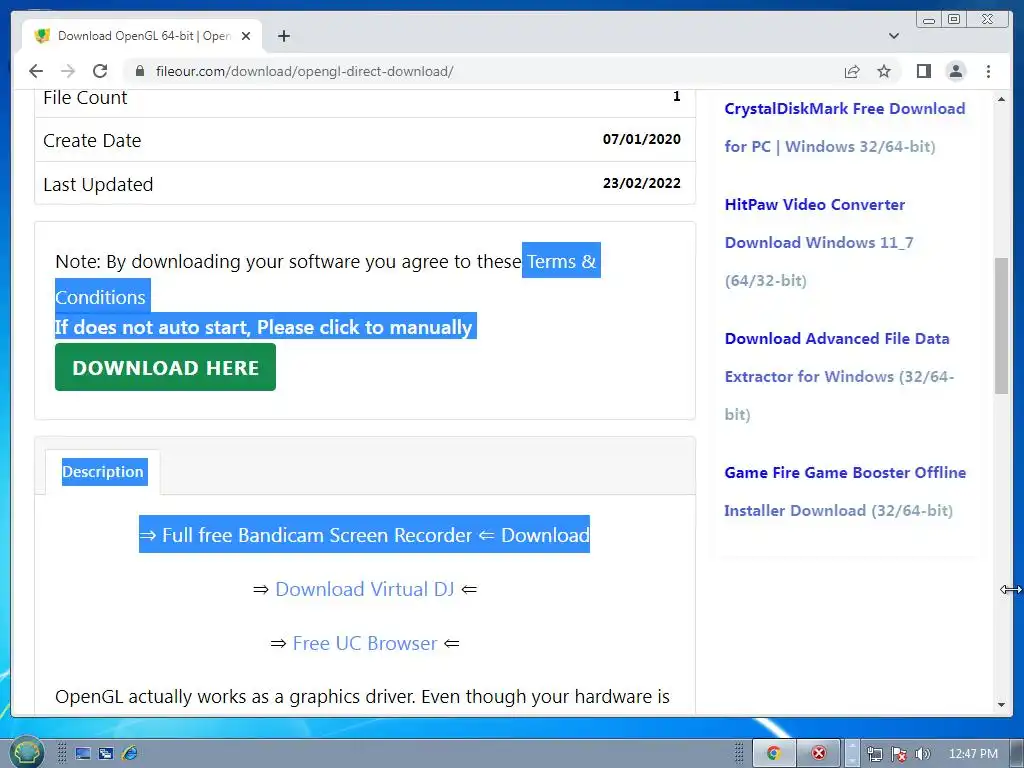This screenshot has width=1024, height=768.
Task: Open the browser side panel
Action: click(923, 71)
